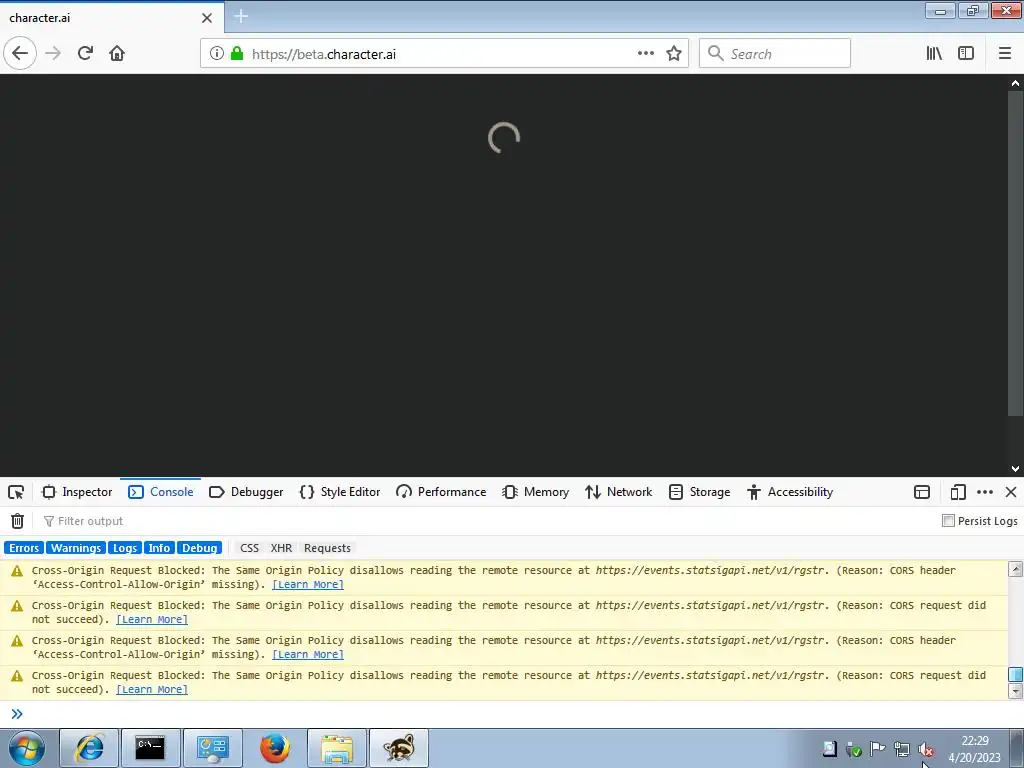The width and height of the screenshot is (1024, 768).
Task: Open the Windows Start menu
Action: pyautogui.click(x=27, y=748)
